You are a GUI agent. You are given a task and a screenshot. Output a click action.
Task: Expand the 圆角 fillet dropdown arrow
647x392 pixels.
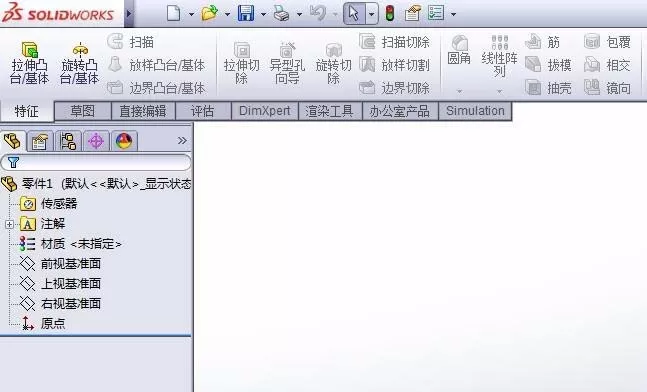point(459,91)
